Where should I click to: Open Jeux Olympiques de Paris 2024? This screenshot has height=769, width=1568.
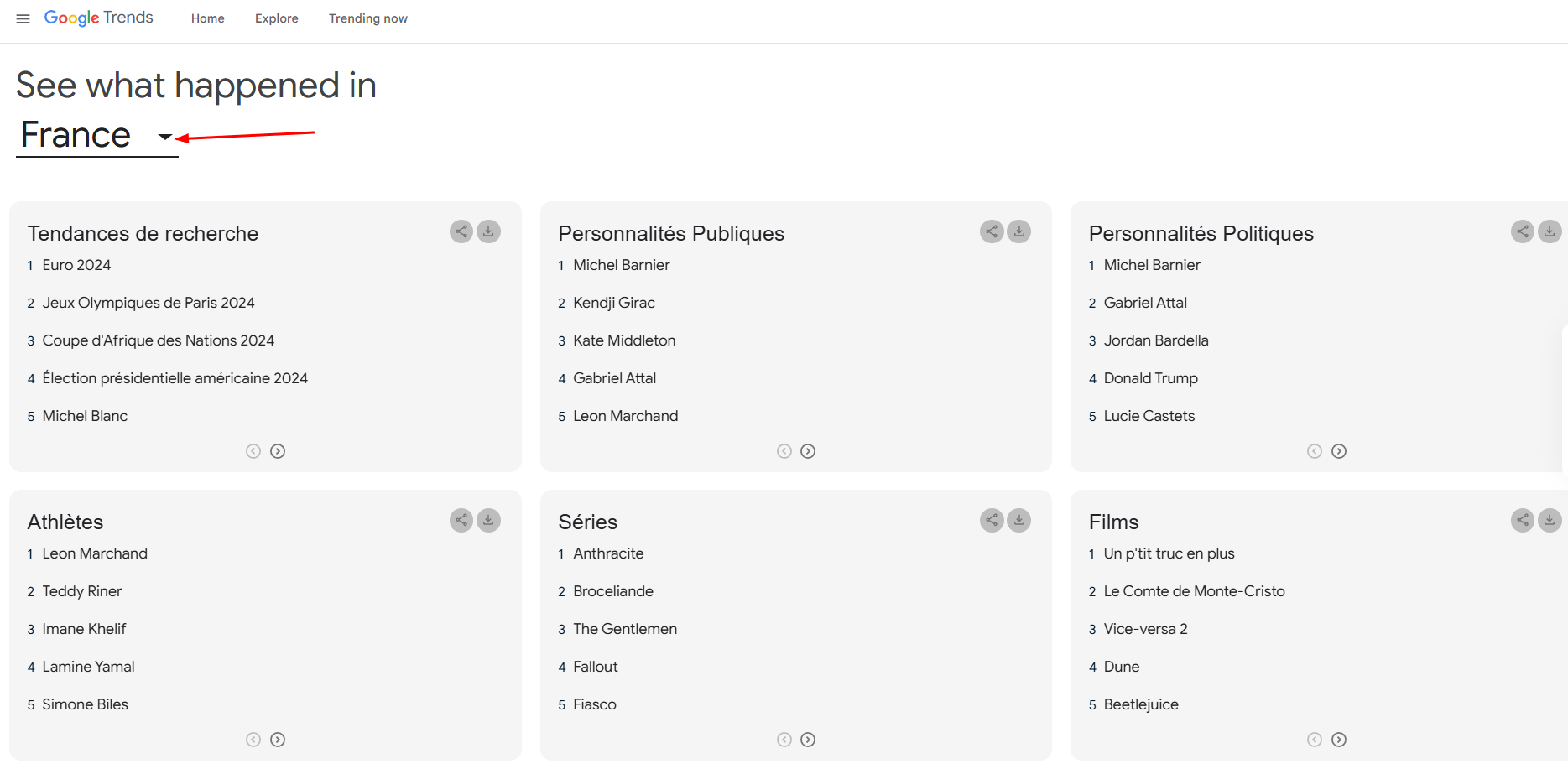(x=148, y=303)
